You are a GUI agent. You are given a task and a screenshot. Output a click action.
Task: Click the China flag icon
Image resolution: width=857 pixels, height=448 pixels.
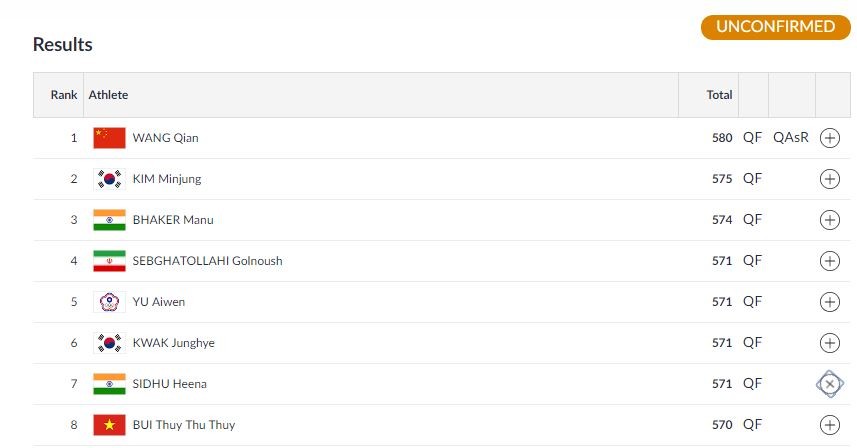coord(109,138)
